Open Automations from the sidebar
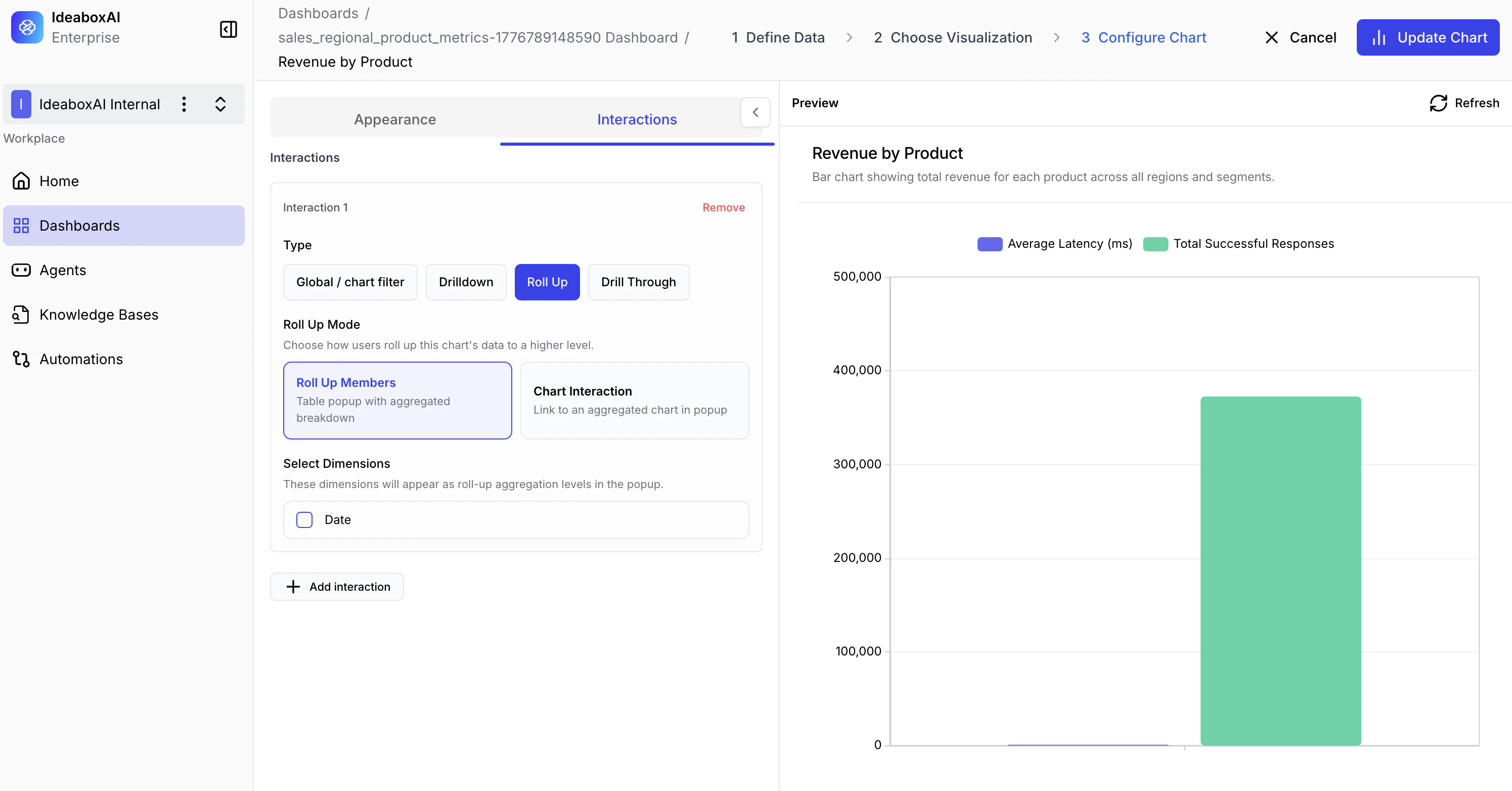The width and height of the screenshot is (1512, 791). tap(124, 359)
